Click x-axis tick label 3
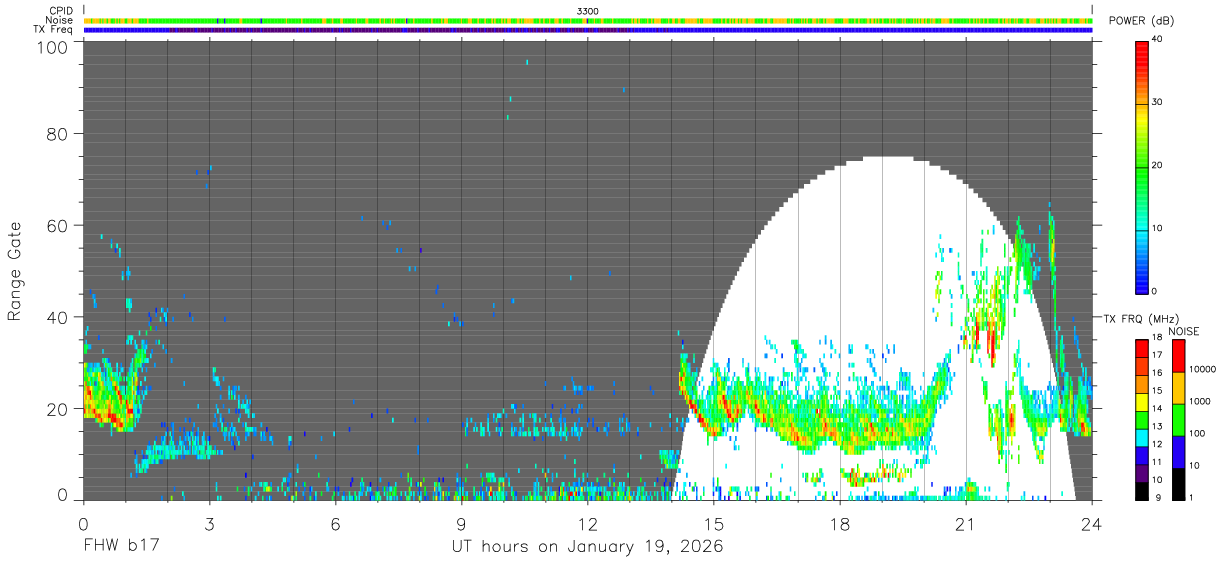The height and width of the screenshot is (567, 1228). click(209, 523)
